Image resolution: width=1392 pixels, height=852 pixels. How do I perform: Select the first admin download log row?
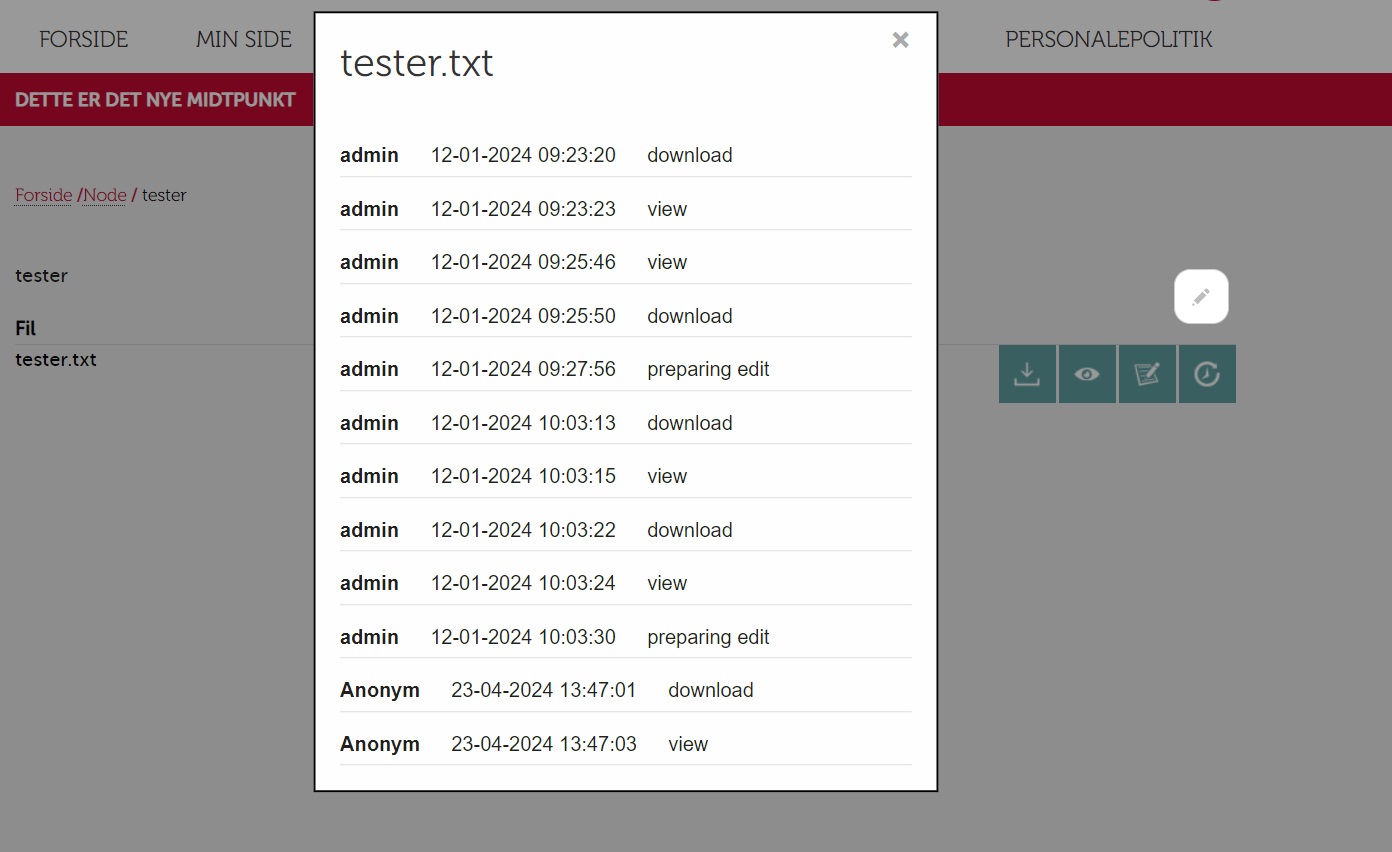point(625,155)
